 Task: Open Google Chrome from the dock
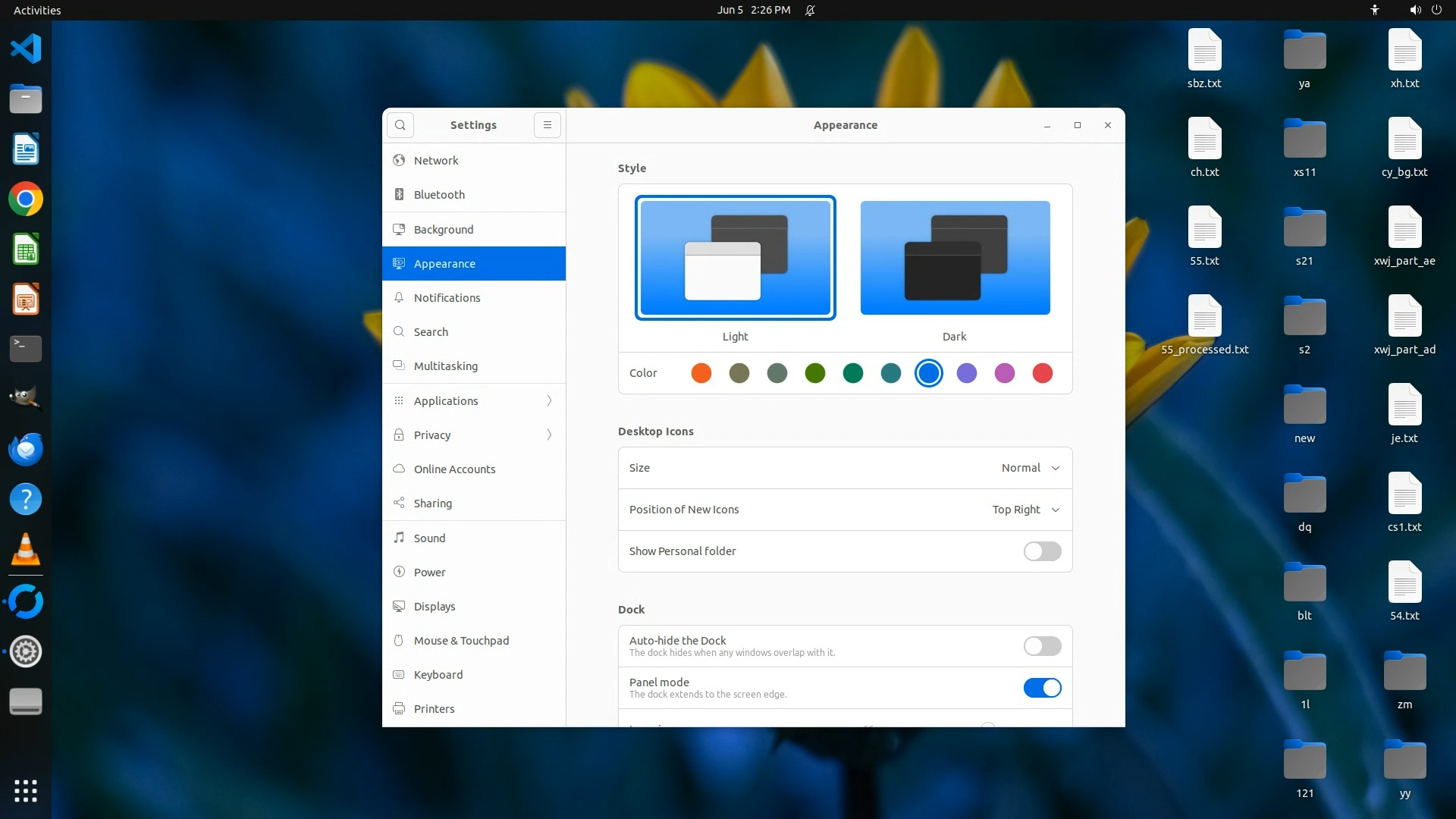tap(26, 199)
